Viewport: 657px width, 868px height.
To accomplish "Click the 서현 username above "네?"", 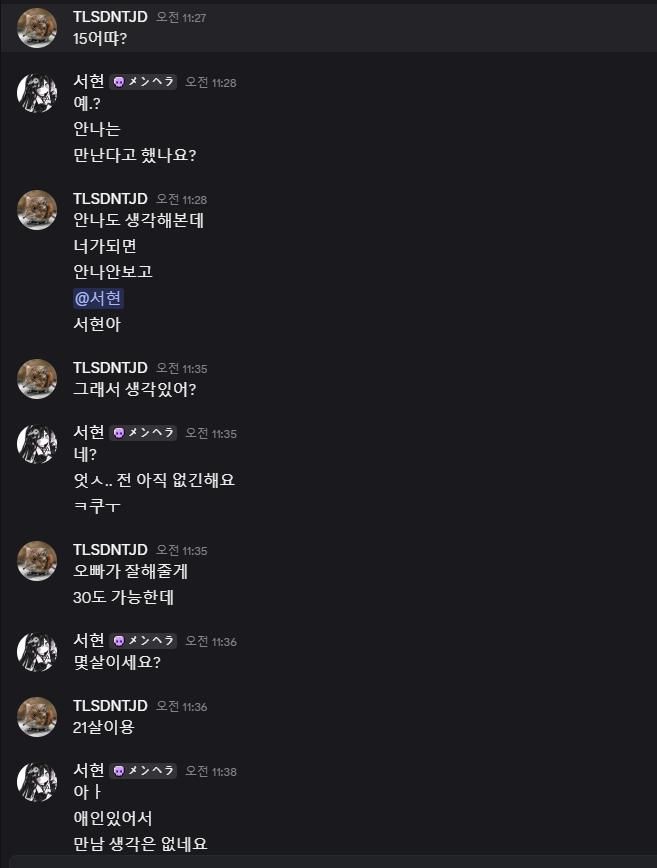I will pyautogui.click(x=88, y=433).
